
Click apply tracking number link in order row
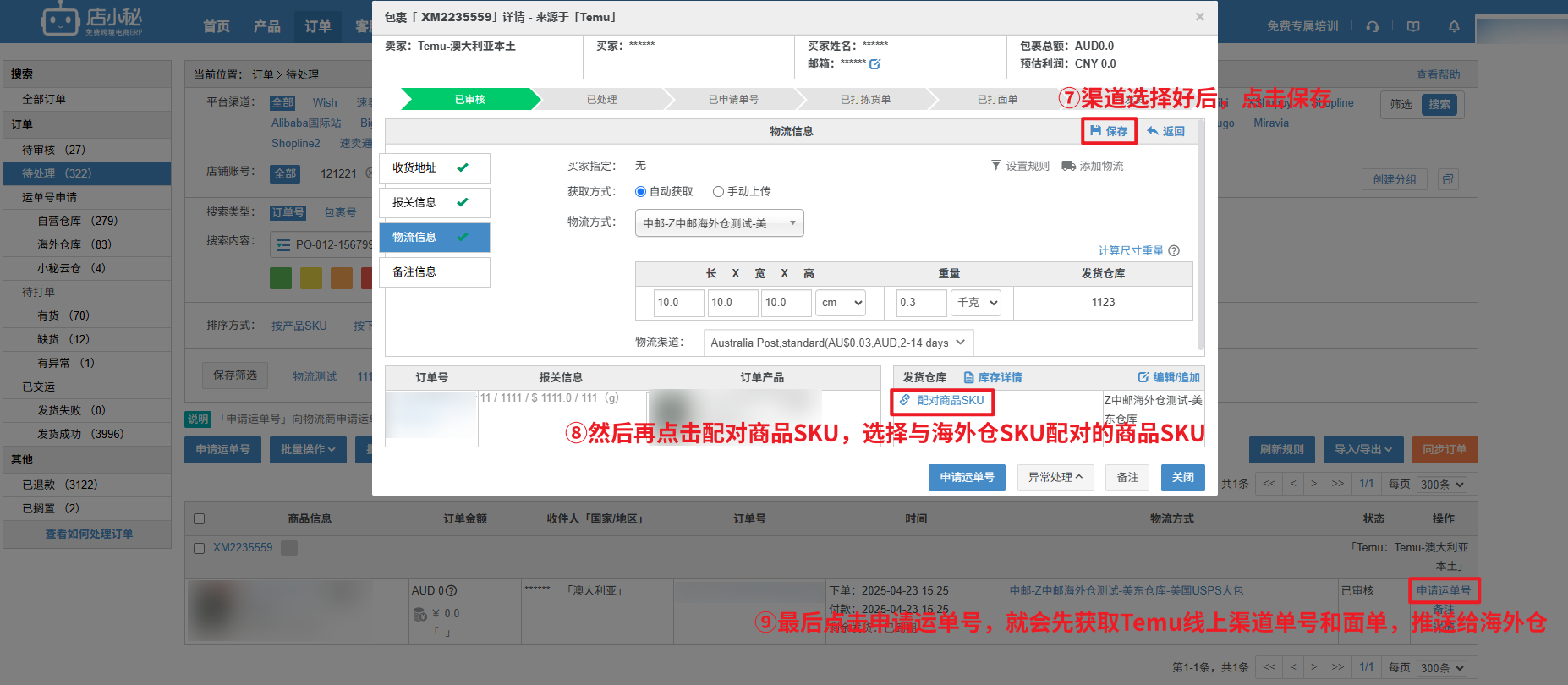[1444, 590]
